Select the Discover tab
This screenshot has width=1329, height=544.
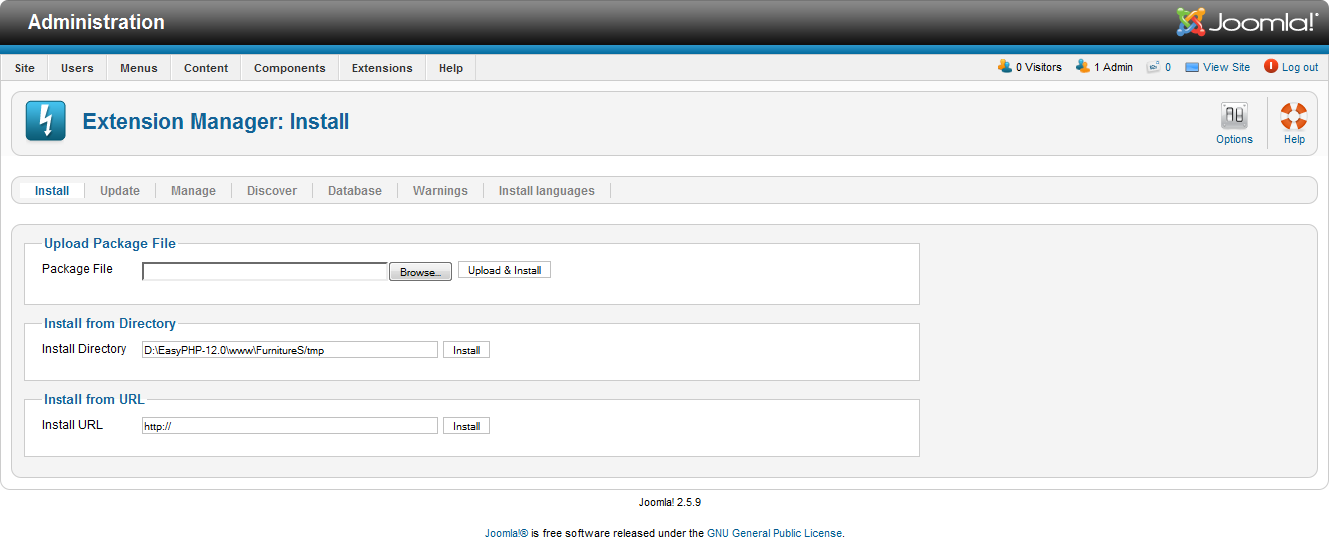(272, 191)
